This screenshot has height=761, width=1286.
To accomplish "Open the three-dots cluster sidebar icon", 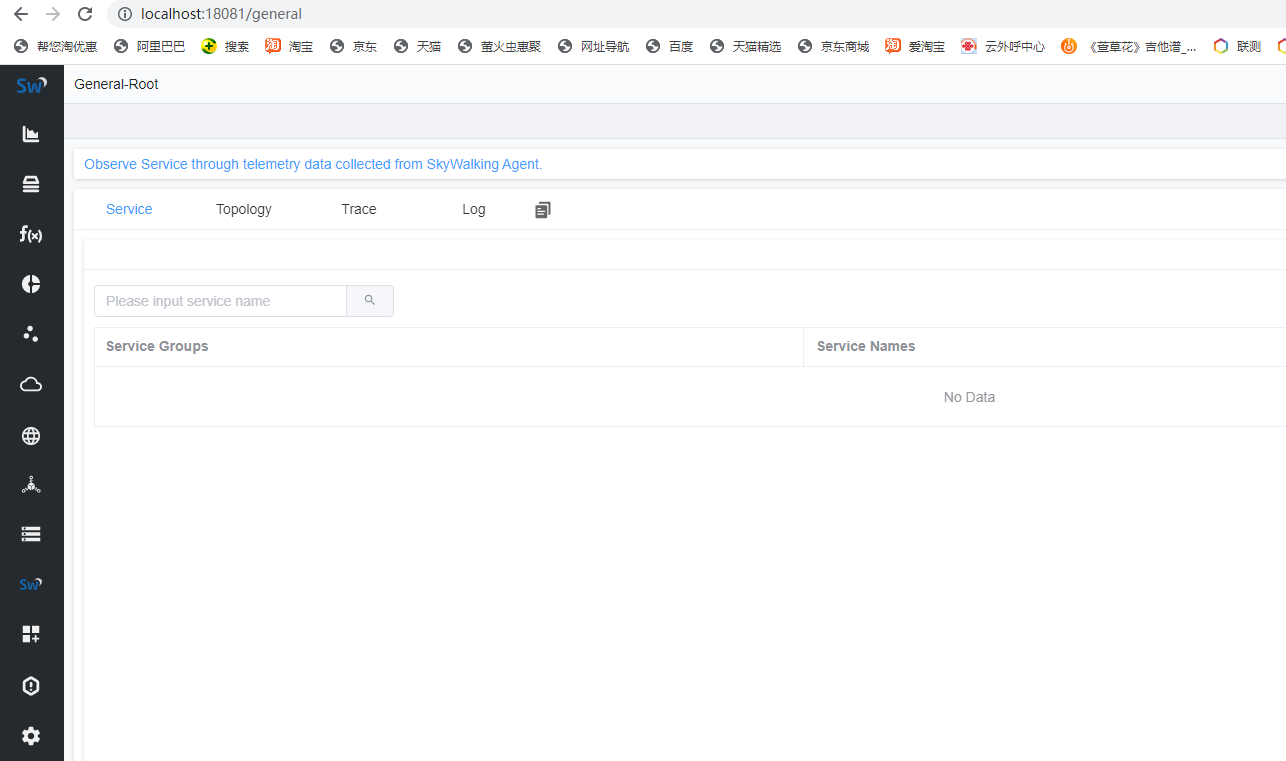I will point(31,334).
